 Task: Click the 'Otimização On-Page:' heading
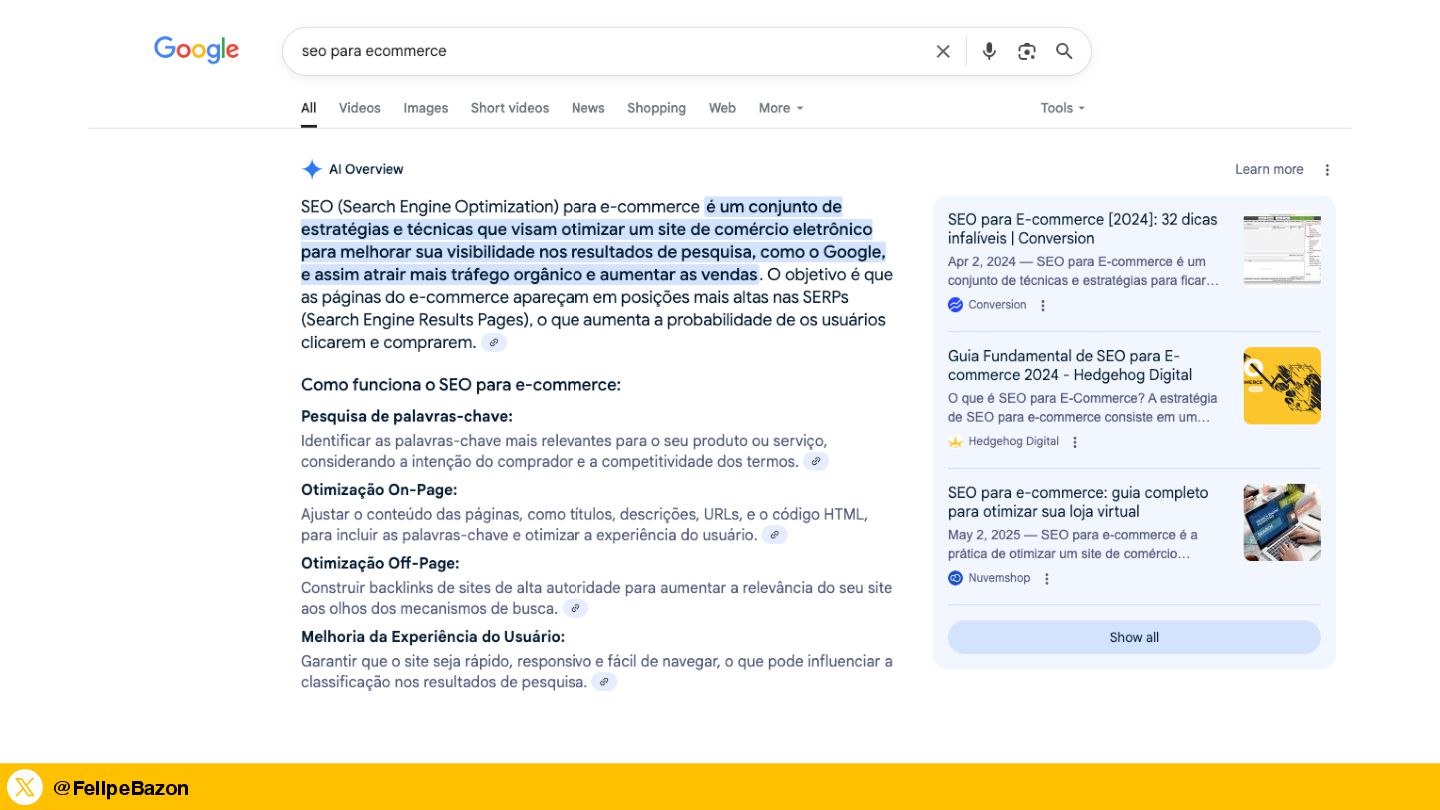tap(379, 490)
